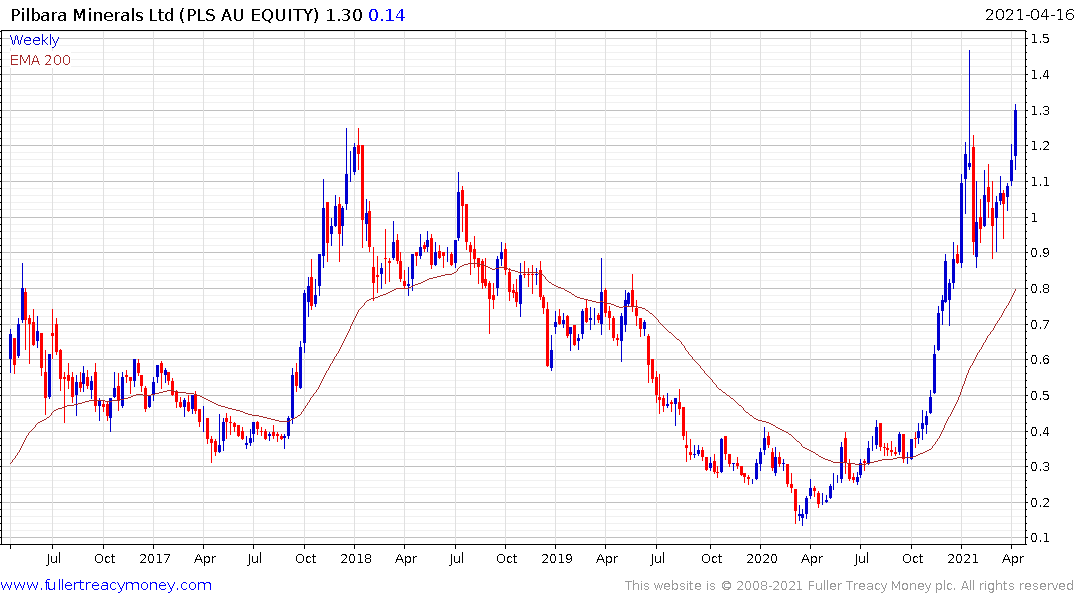The height and width of the screenshot is (600, 1075).
Task: Click the 0.4 price axis label
Action: [1040, 431]
